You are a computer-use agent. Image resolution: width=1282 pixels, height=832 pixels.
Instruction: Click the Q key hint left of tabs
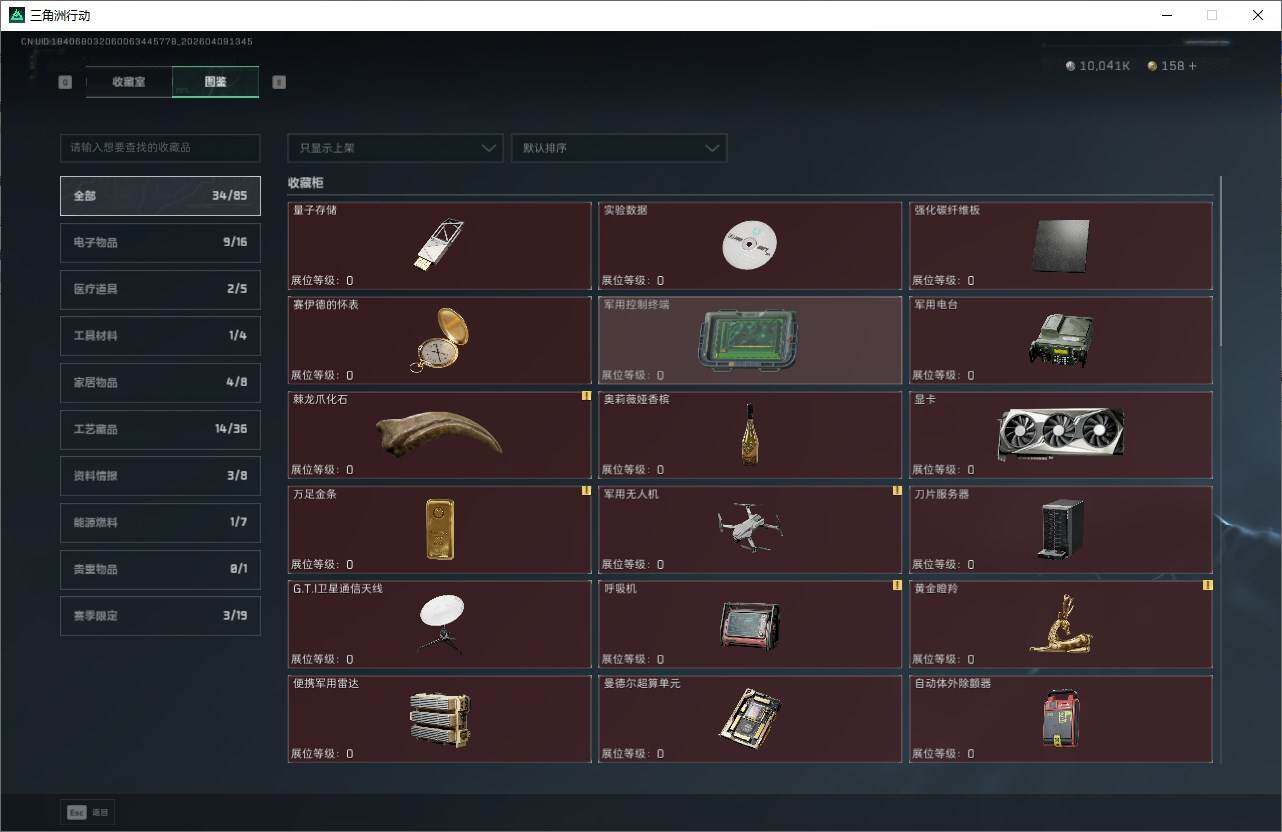click(x=66, y=83)
